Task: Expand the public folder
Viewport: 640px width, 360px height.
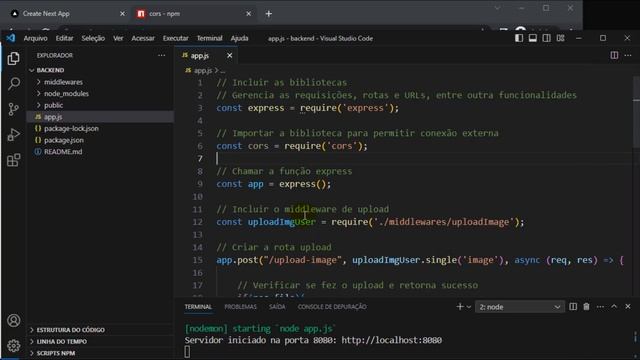Action: pos(100,105)
